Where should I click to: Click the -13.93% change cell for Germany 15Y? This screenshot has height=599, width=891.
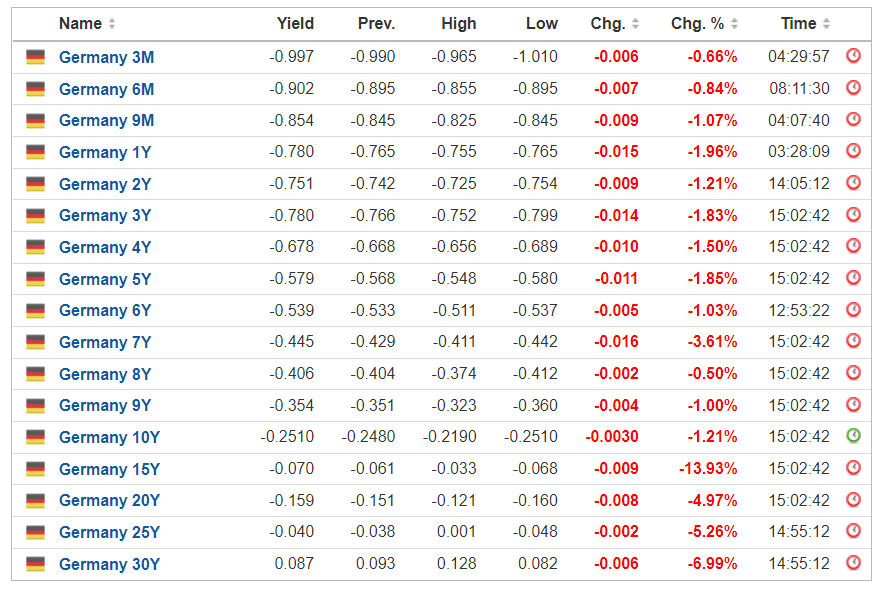click(x=712, y=469)
